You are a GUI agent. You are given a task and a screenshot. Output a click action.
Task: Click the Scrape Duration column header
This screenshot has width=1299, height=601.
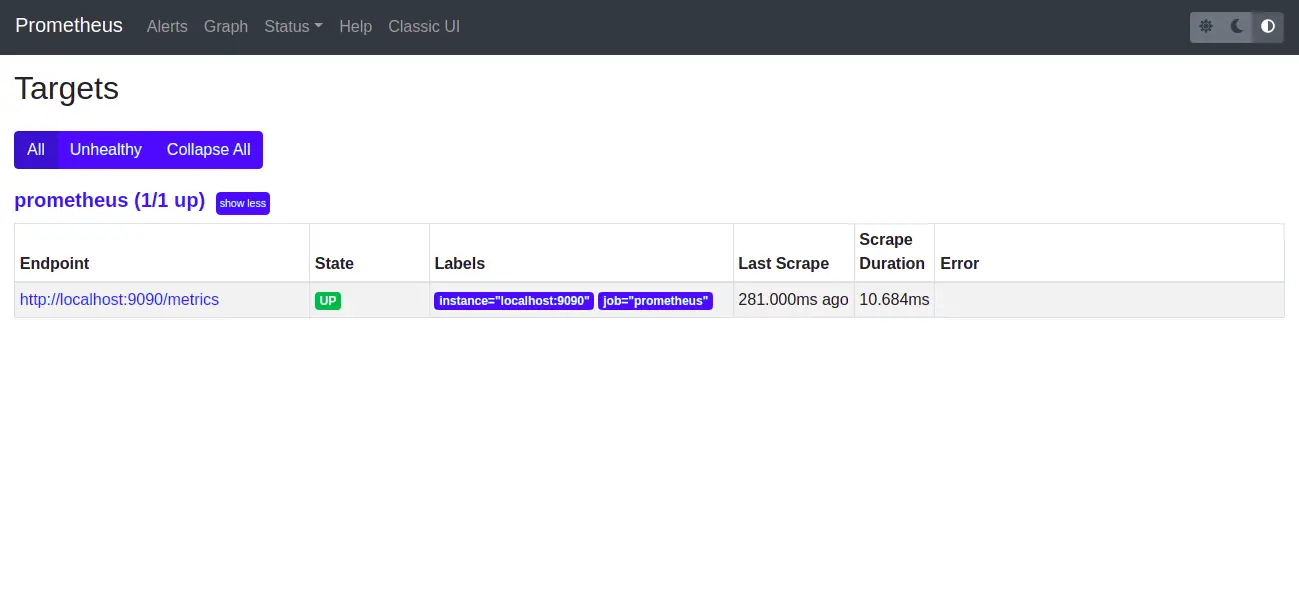[894, 252]
